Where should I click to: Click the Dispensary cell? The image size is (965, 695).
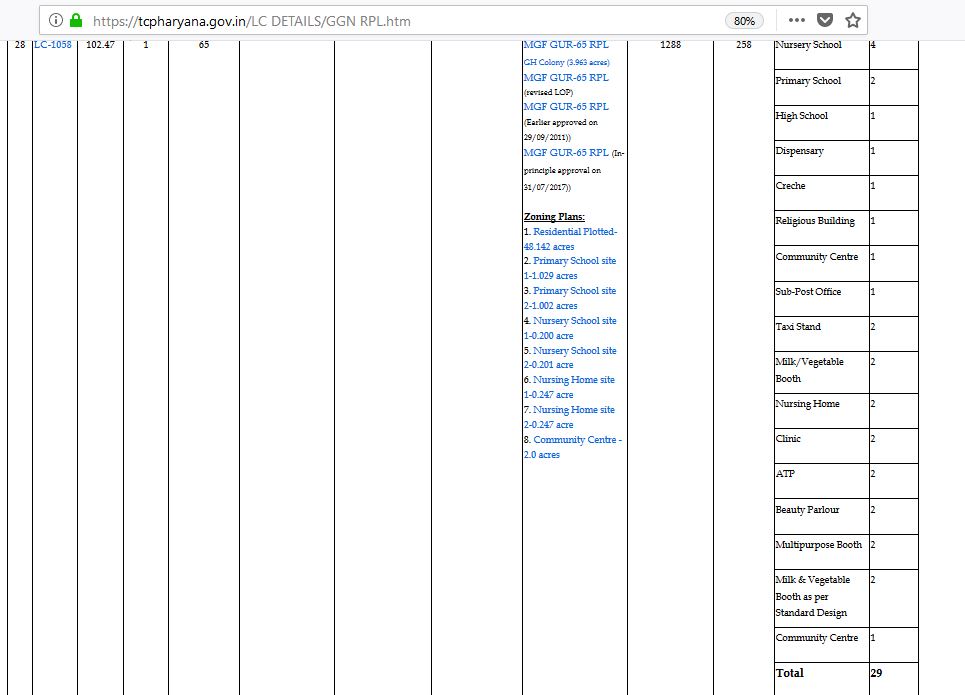[x=821, y=157]
